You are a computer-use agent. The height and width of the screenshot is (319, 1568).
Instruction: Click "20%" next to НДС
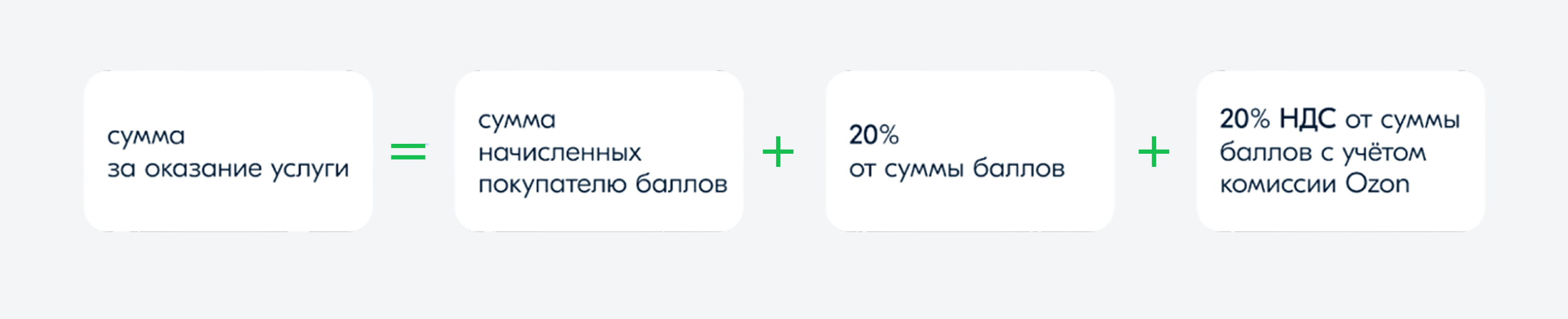tap(1244, 119)
